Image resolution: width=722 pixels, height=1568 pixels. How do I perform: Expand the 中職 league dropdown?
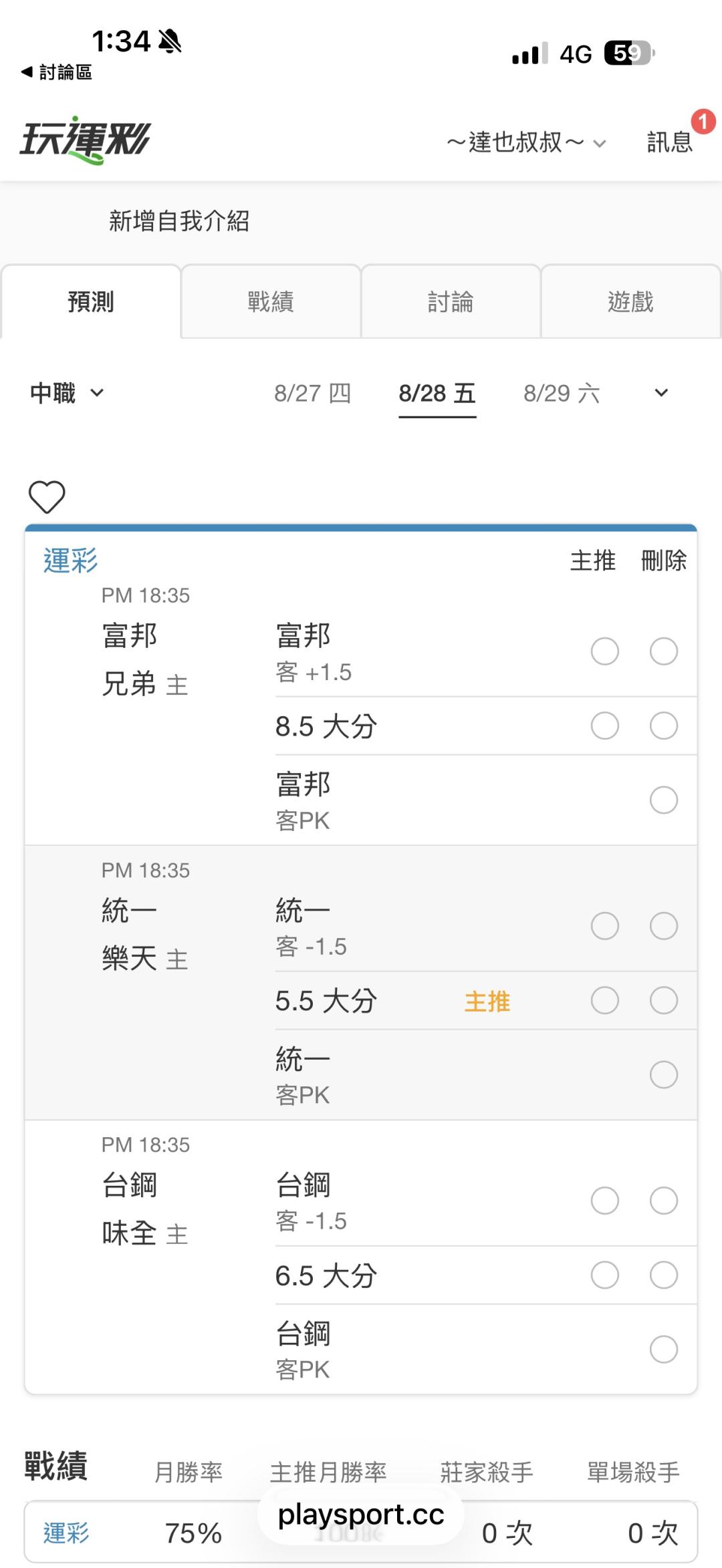pos(67,393)
